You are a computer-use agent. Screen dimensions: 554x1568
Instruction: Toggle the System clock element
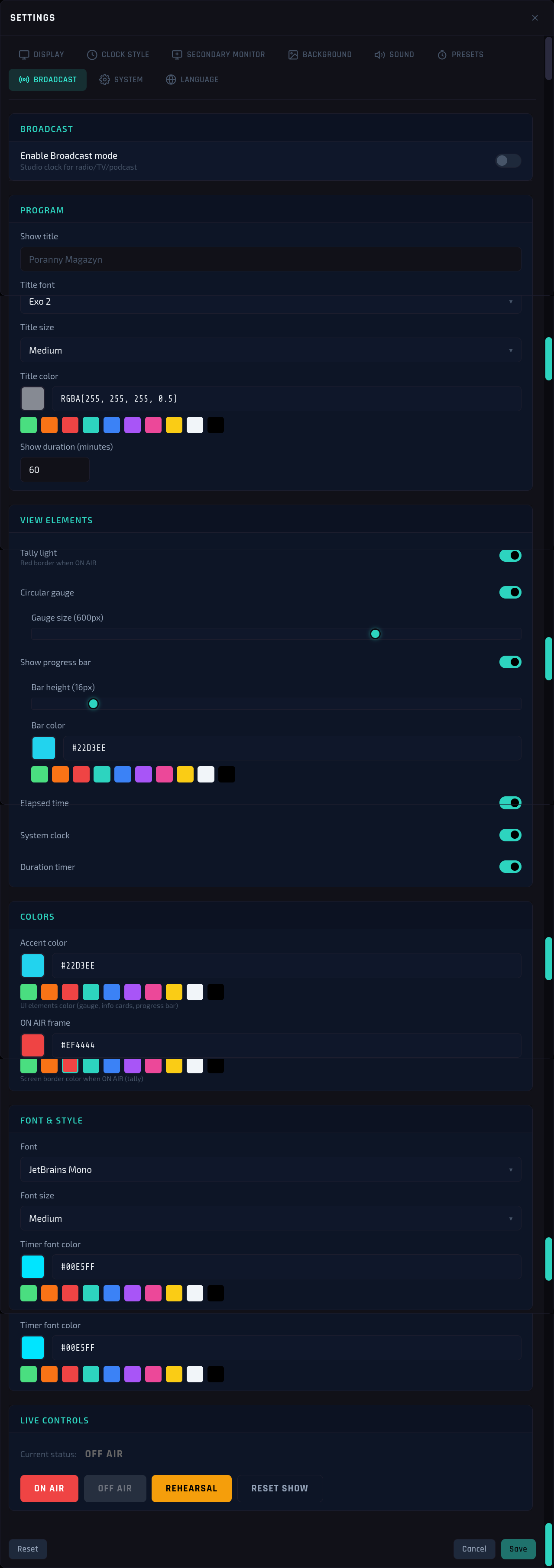510,834
